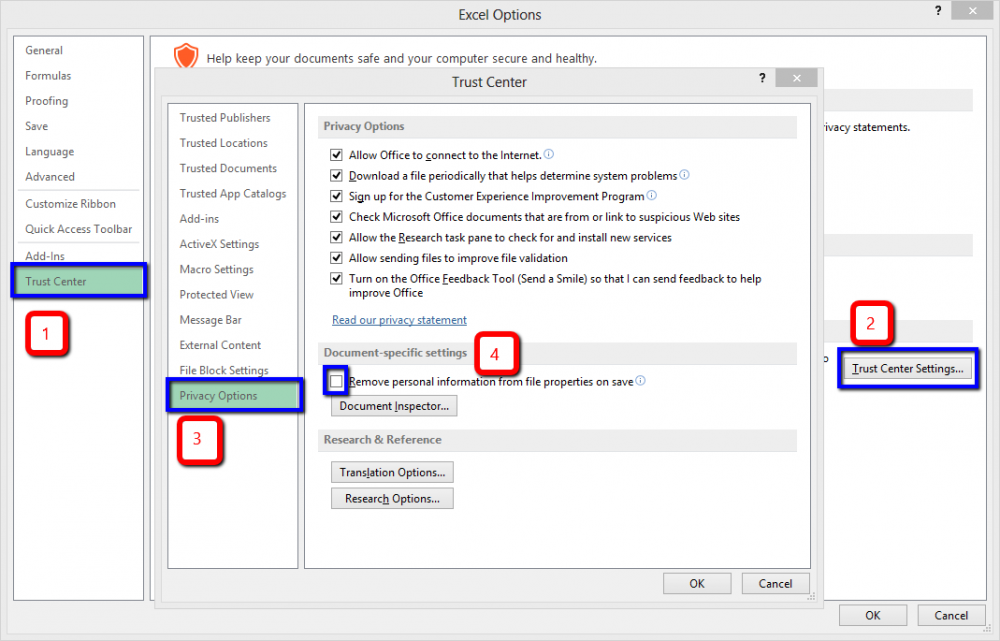This screenshot has height=641, width=1000.
Task: Select Formulas in Excel Options
Action: (x=48, y=76)
